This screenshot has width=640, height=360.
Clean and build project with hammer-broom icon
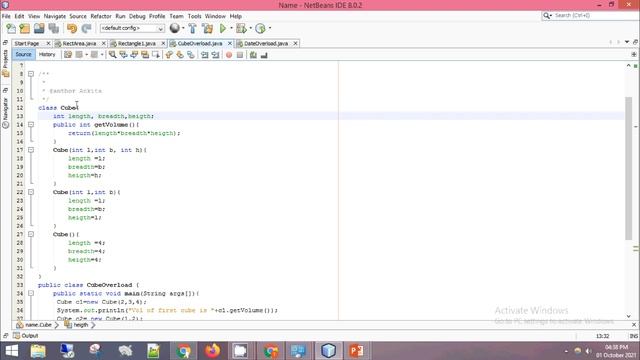[207, 28]
